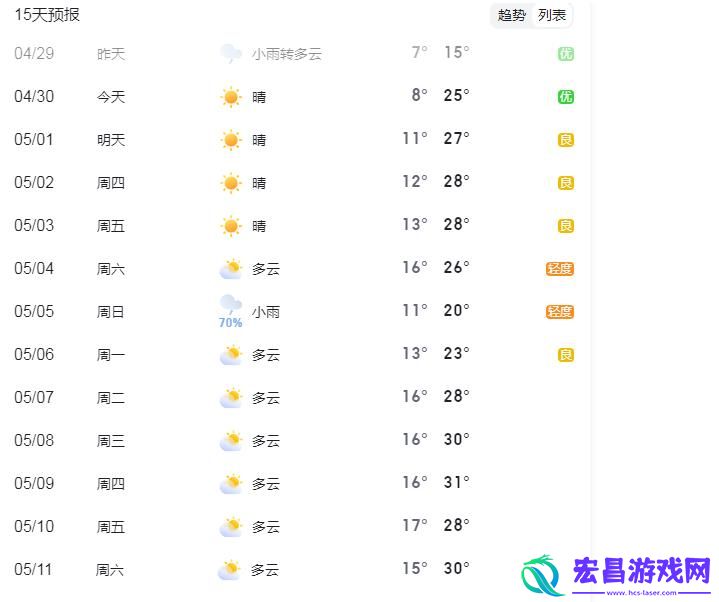Select the 05/05 date text
This screenshot has width=719, height=602.
click(x=34, y=311)
